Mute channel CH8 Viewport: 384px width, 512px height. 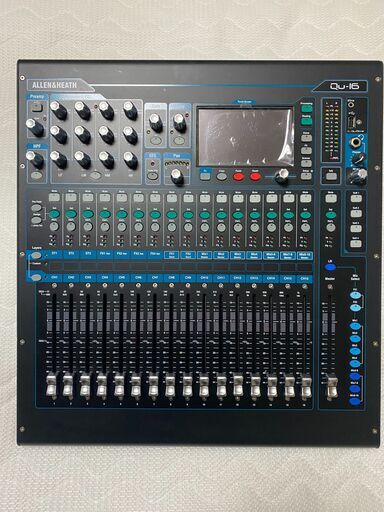click(172, 198)
